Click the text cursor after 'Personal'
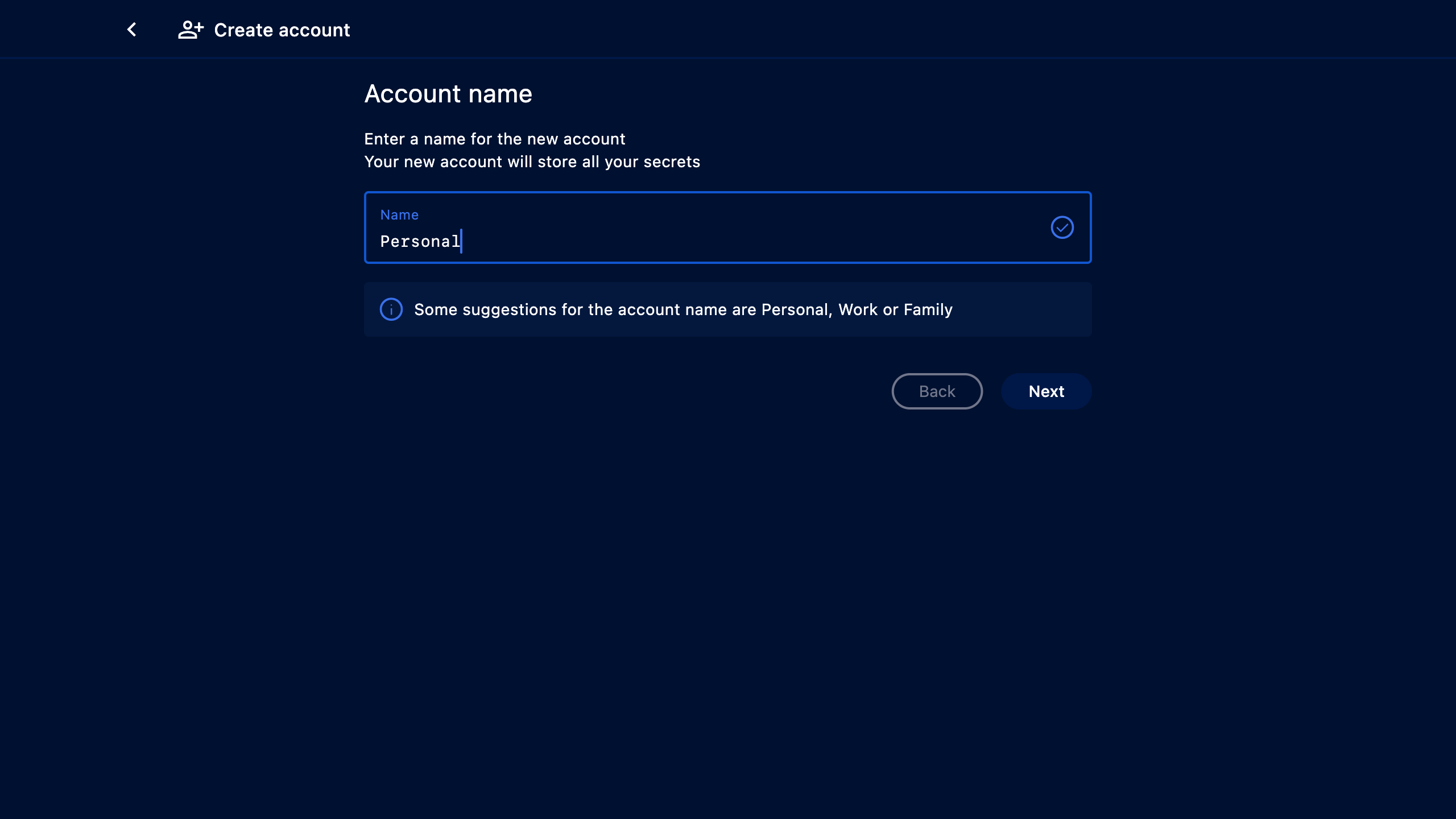Viewport: 1456px width, 819px height. point(461,241)
